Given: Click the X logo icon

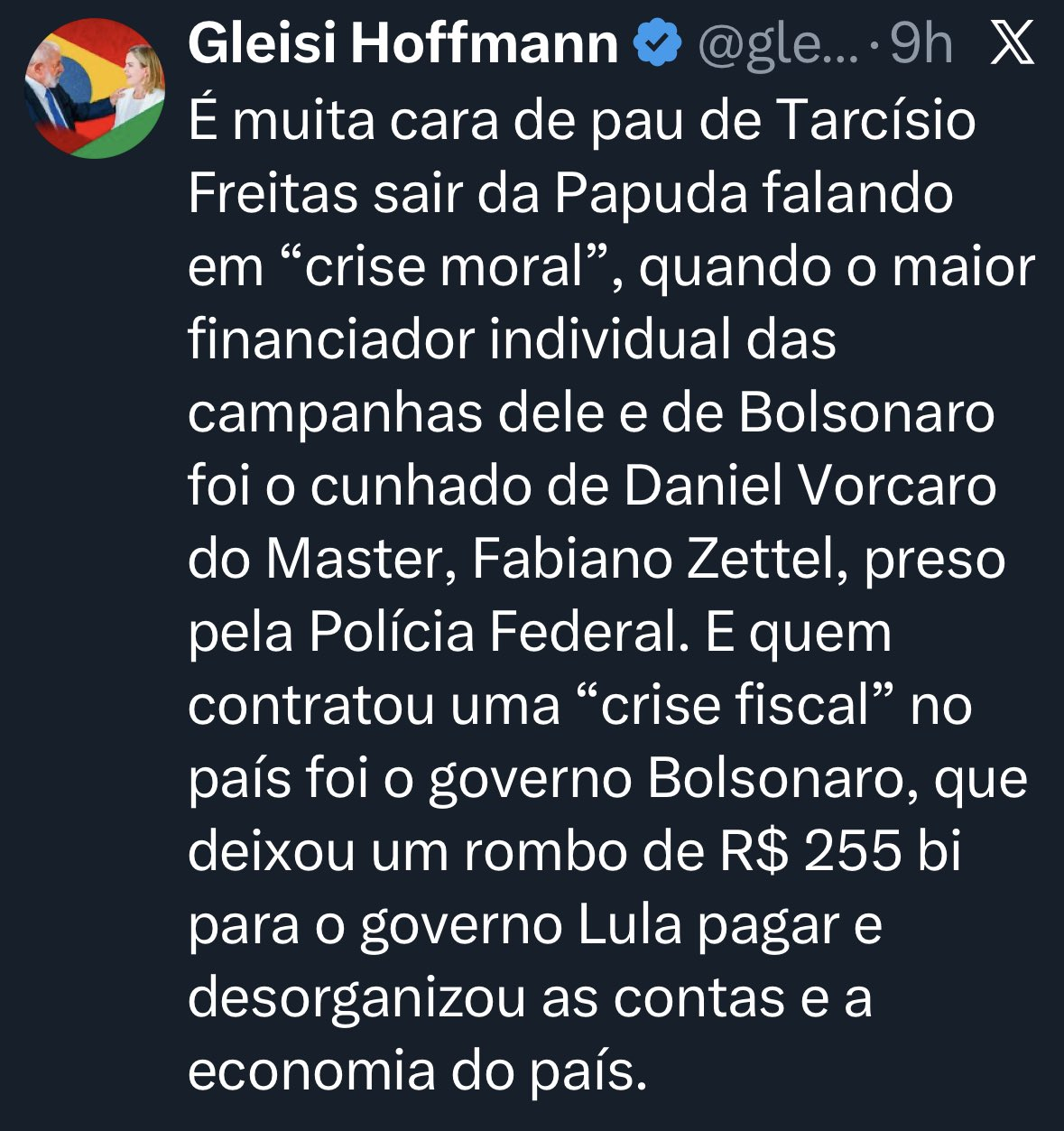Looking at the screenshot, I should 1012,43.
